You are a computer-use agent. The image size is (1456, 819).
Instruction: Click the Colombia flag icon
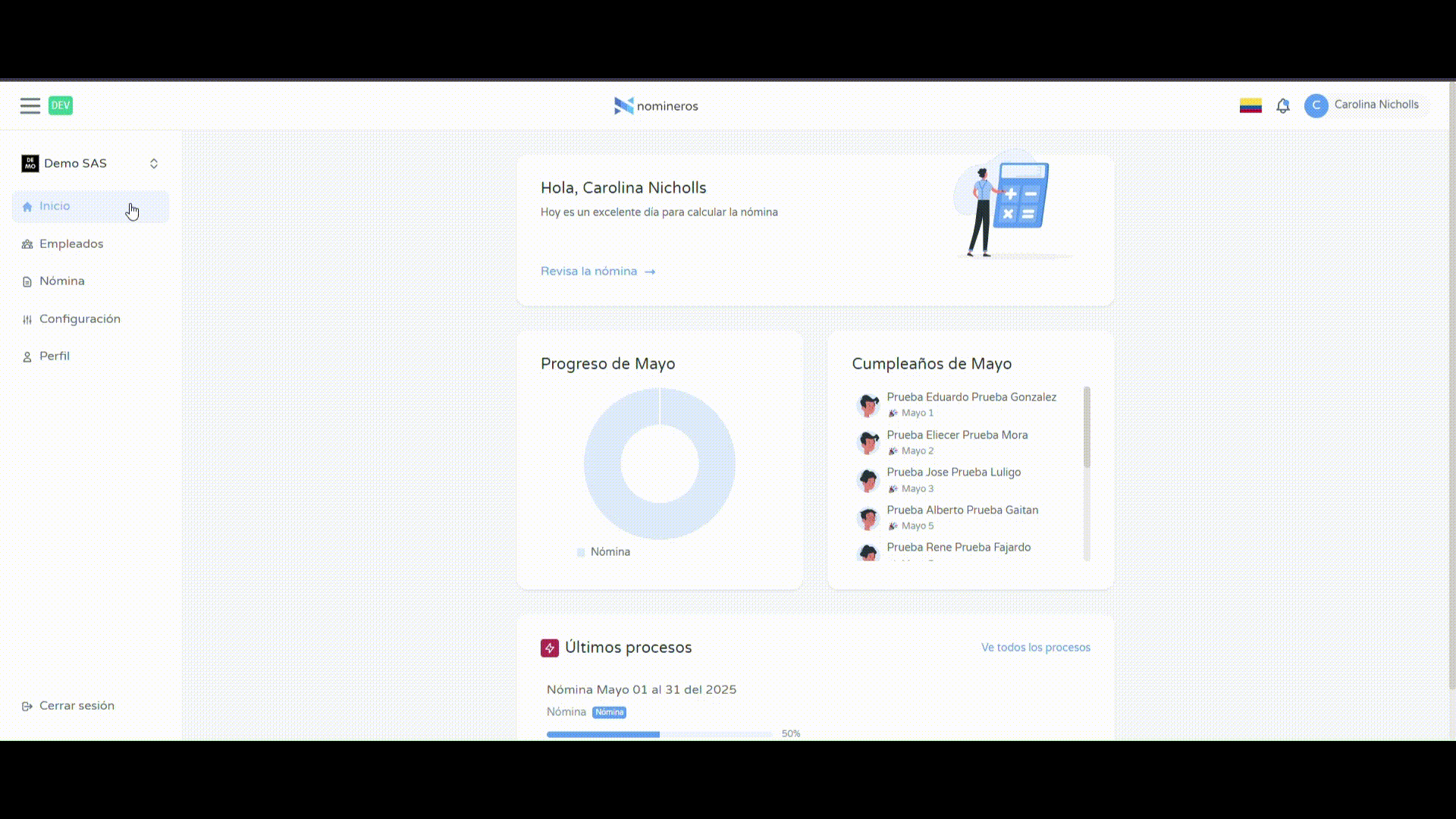point(1250,106)
